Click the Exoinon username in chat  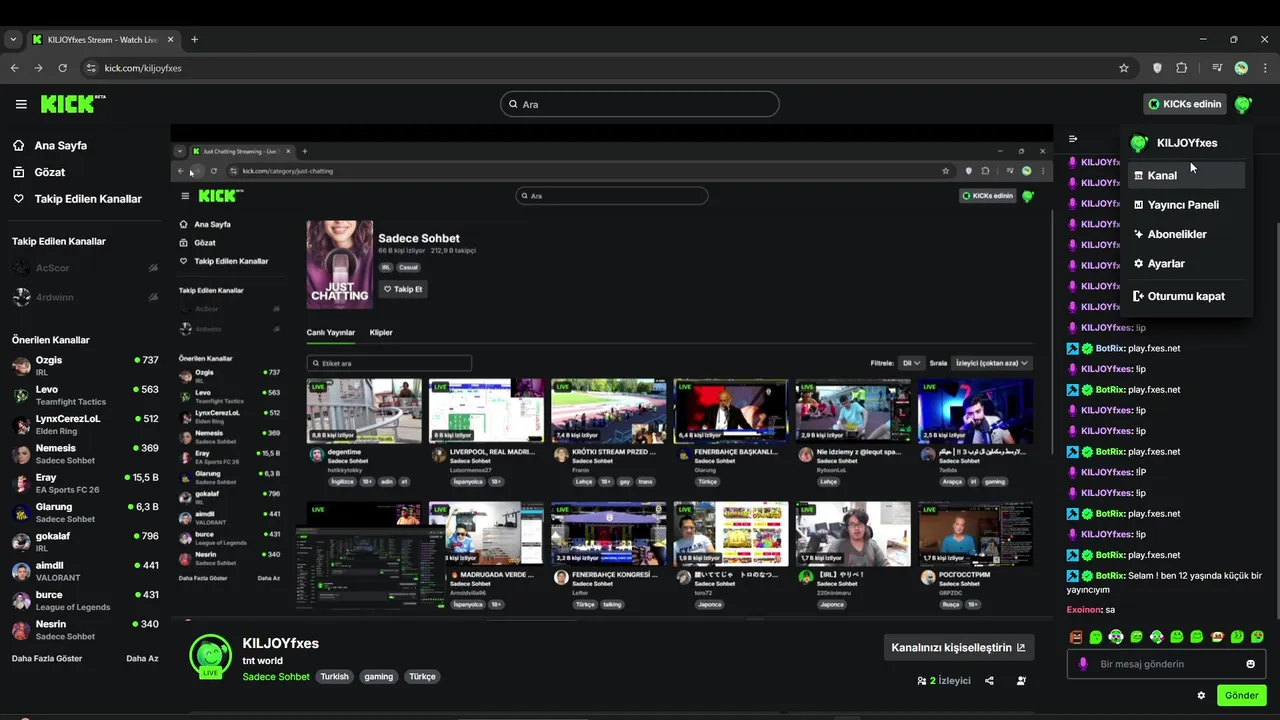(1084, 610)
